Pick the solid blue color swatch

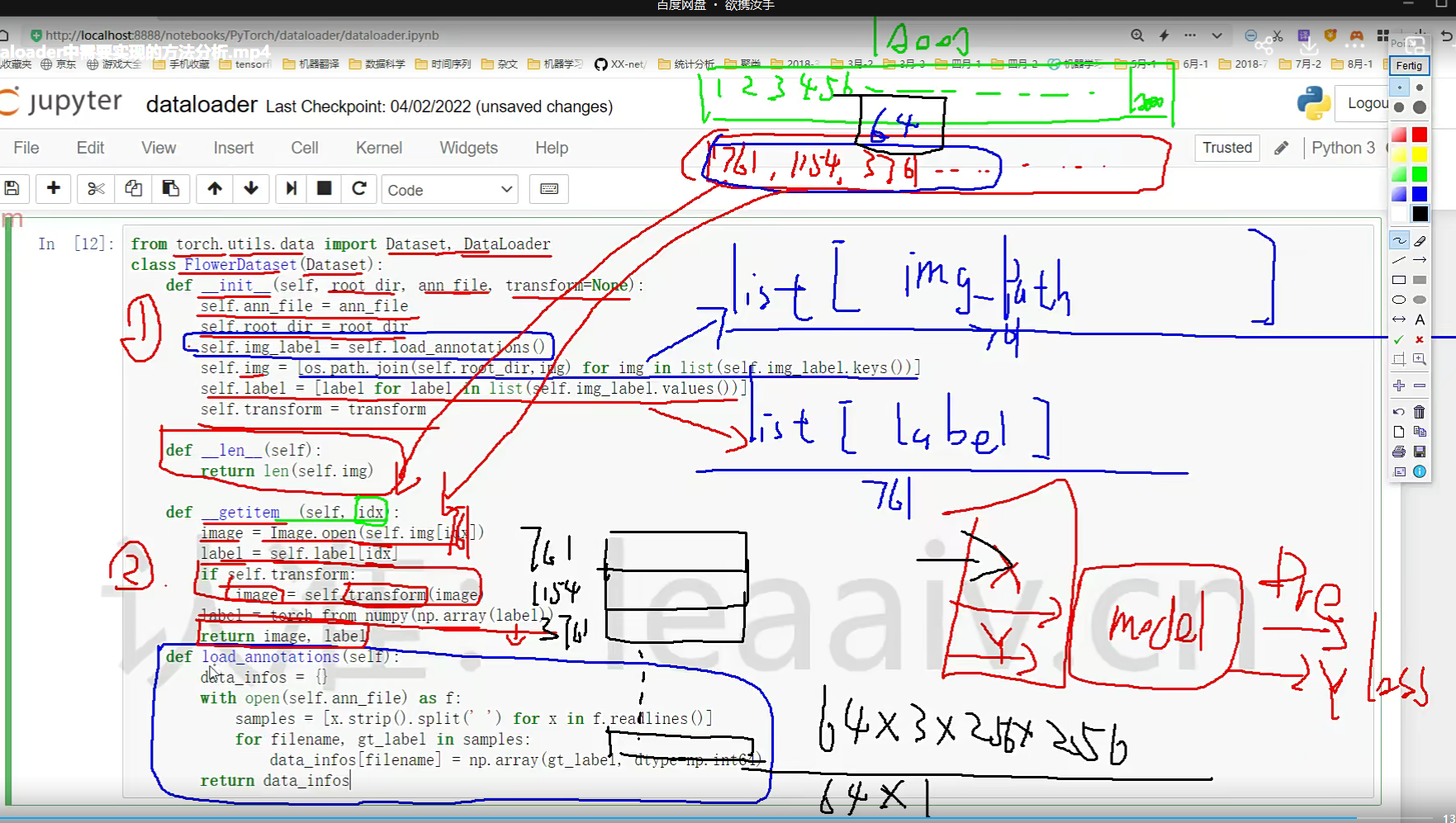(1420, 194)
